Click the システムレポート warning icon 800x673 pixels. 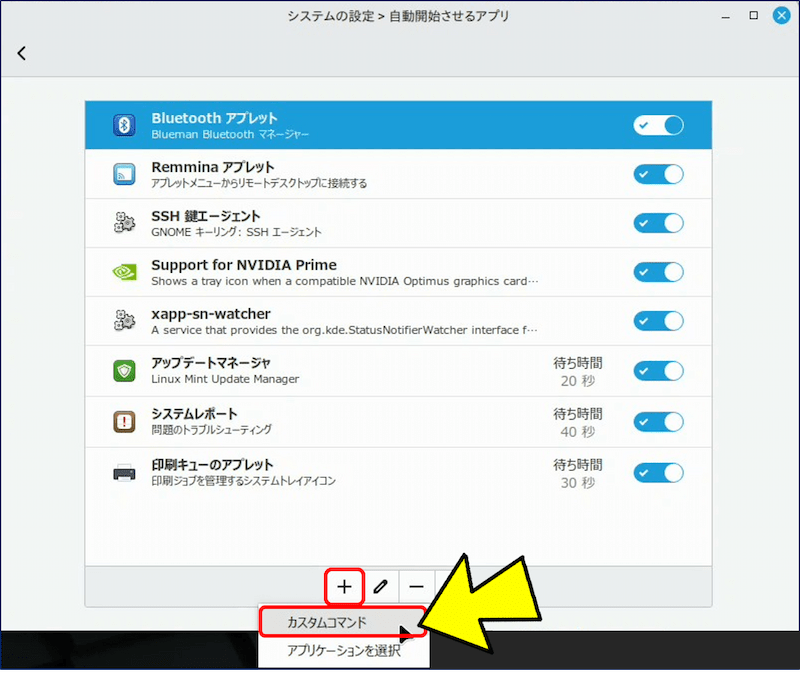click(x=124, y=421)
